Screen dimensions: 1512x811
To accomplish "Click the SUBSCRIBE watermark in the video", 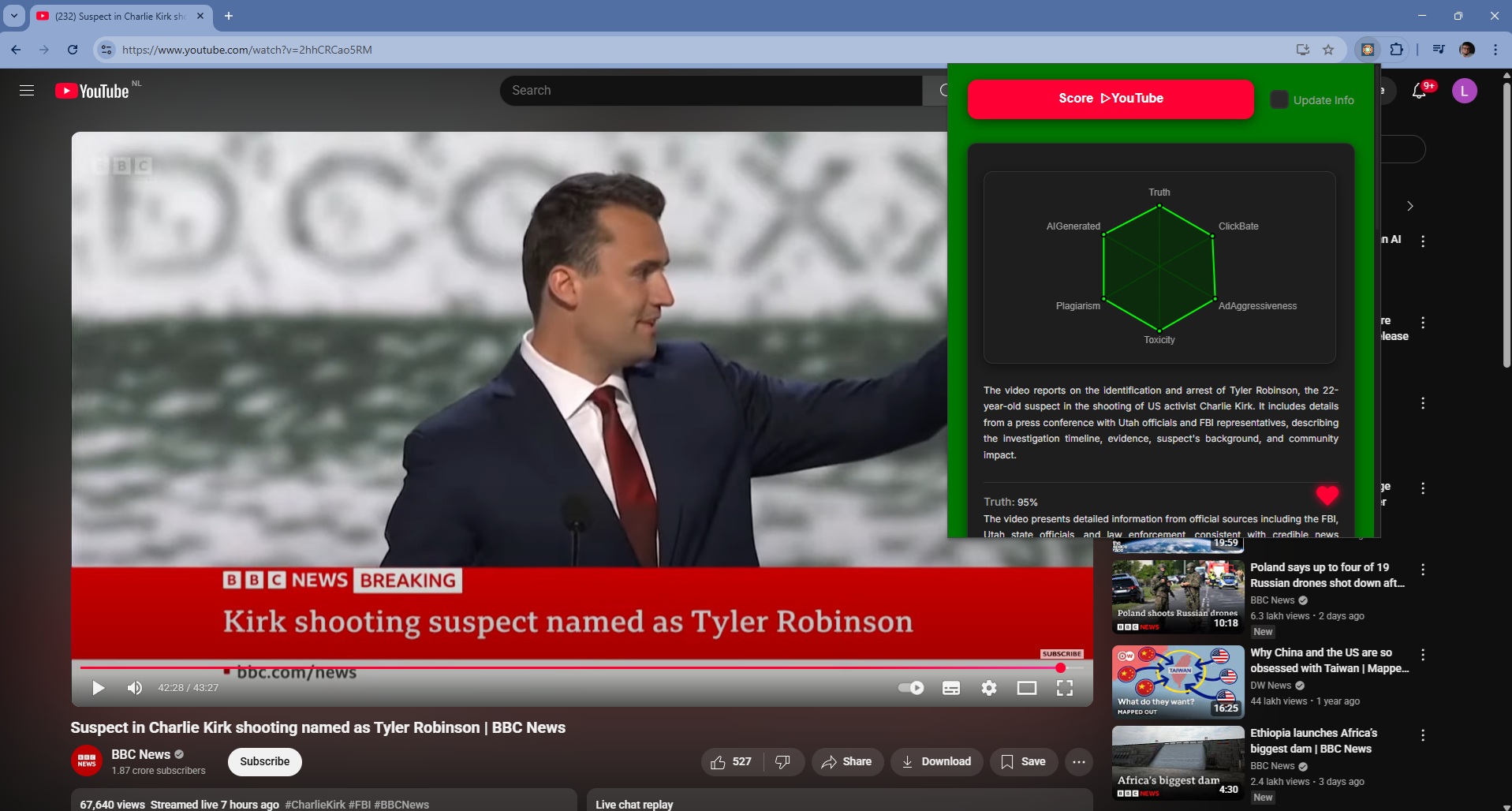I will pos(1062,654).
